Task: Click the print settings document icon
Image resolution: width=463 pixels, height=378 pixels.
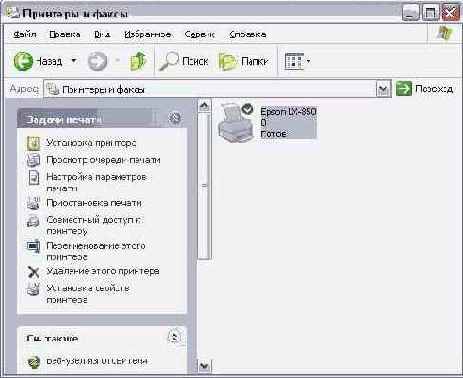Action: tap(33, 177)
